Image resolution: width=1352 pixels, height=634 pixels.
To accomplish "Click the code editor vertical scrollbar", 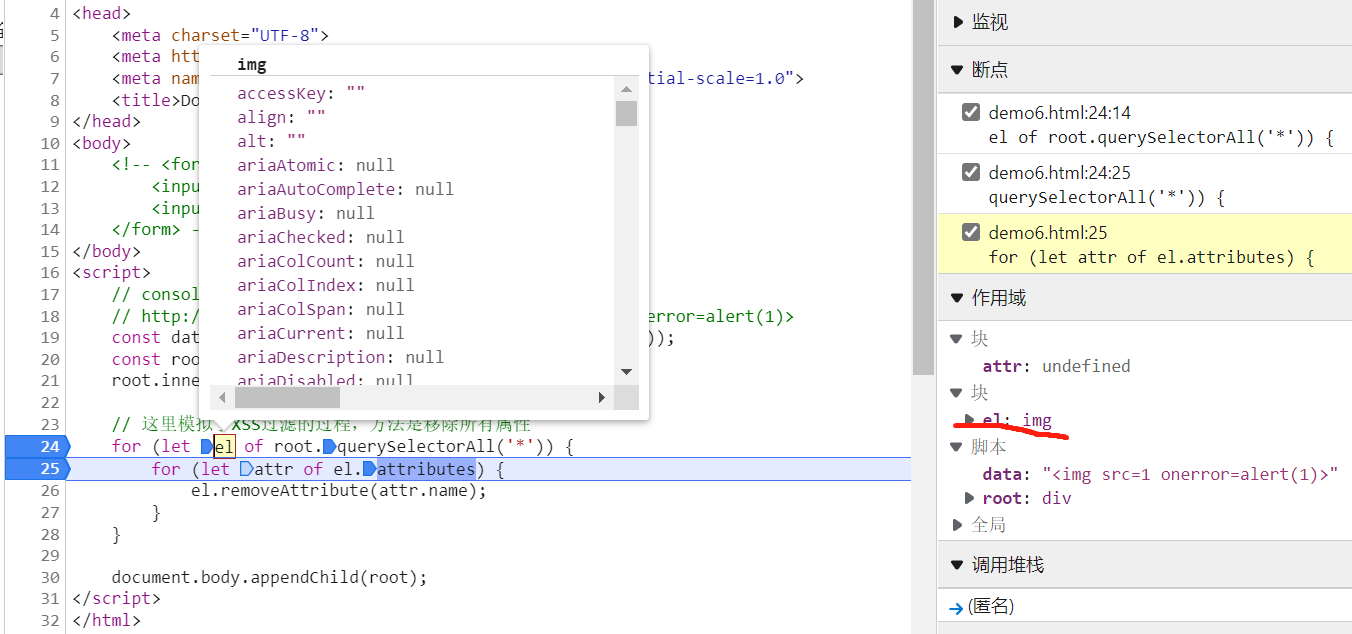I will [923, 187].
